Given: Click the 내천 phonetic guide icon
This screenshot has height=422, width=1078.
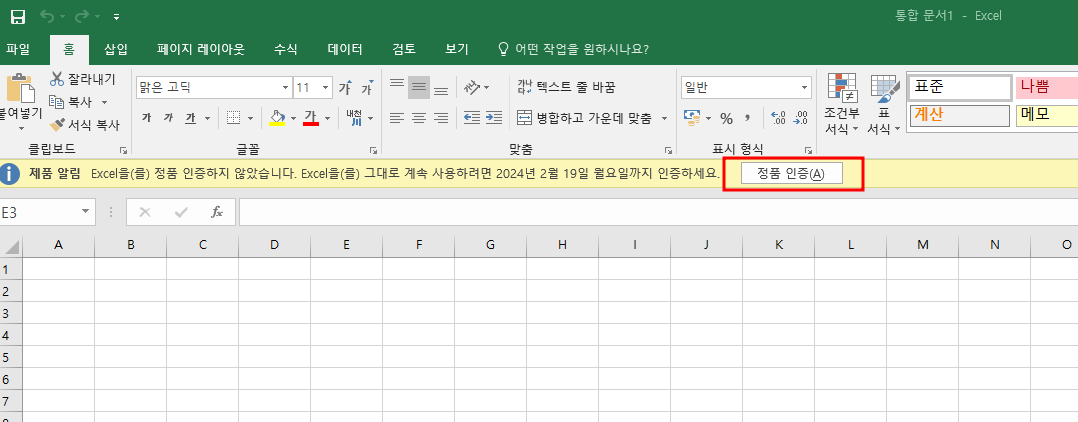Looking at the screenshot, I should pos(355,118).
